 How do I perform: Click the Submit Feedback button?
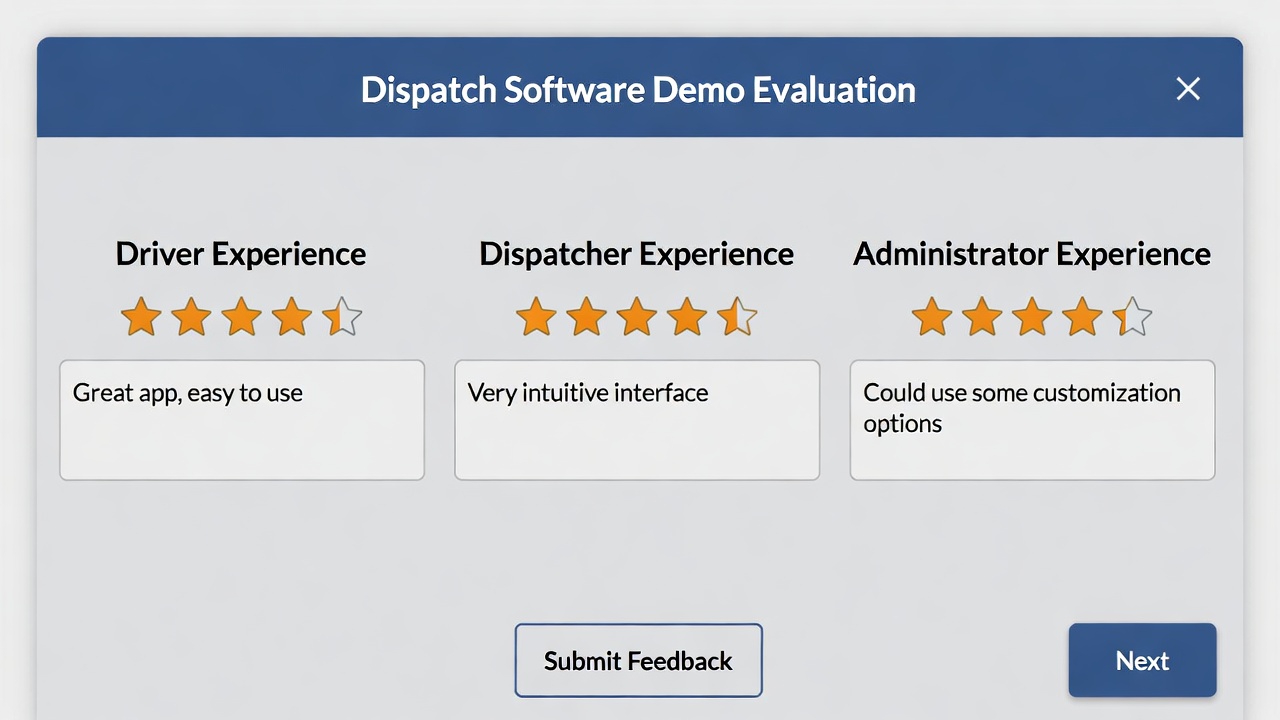click(638, 660)
